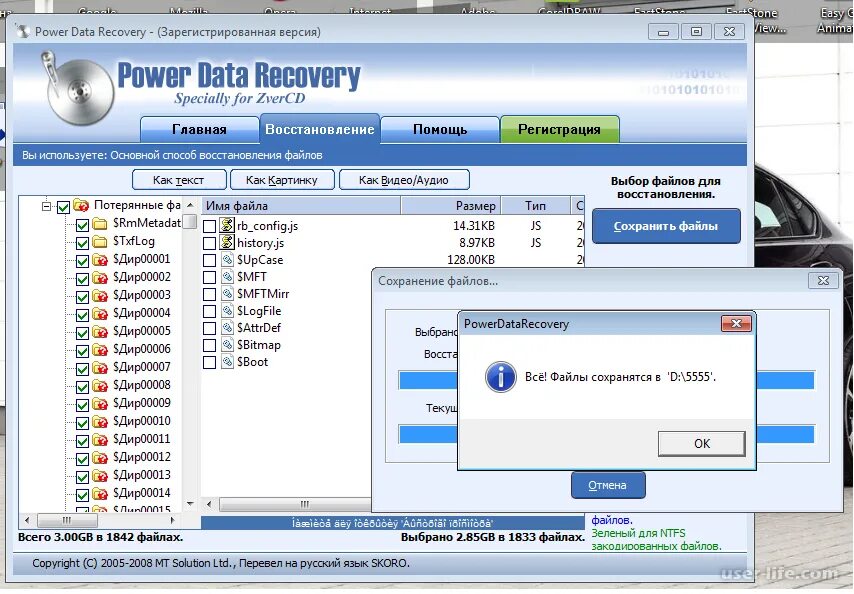Click the $LogFile file icon
The width and height of the screenshot is (854, 594).
[227, 311]
